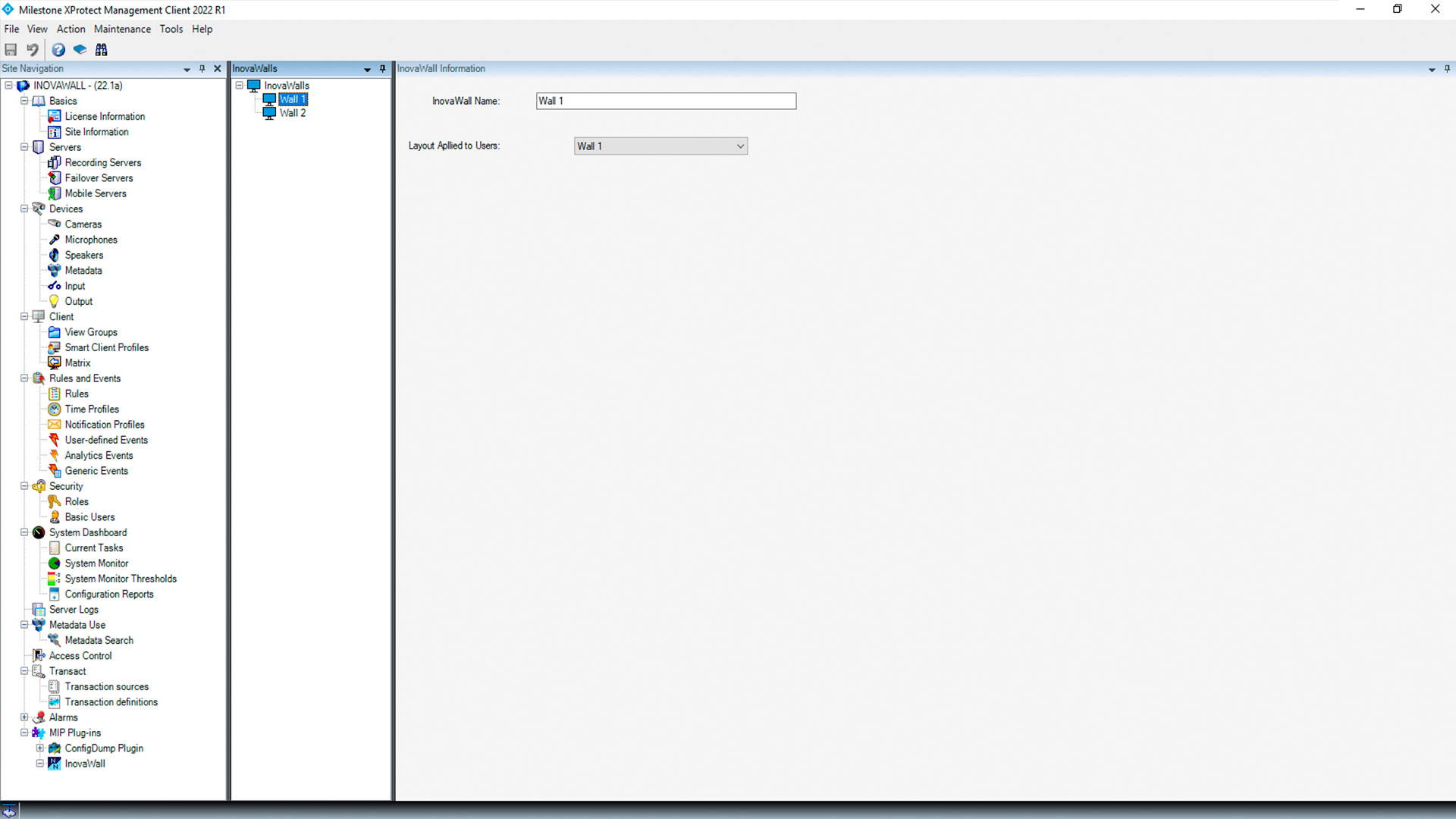The width and height of the screenshot is (1456, 819).
Task: Click the Microphones icon
Action: (x=55, y=240)
